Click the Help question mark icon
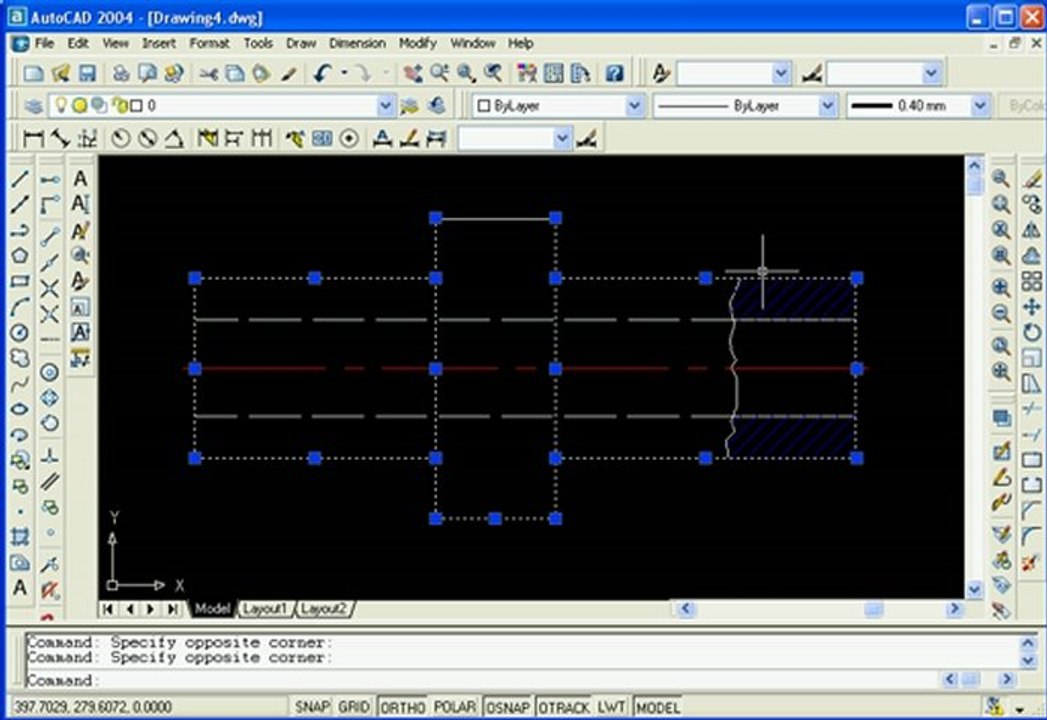The height and width of the screenshot is (720, 1047). point(614,73)
